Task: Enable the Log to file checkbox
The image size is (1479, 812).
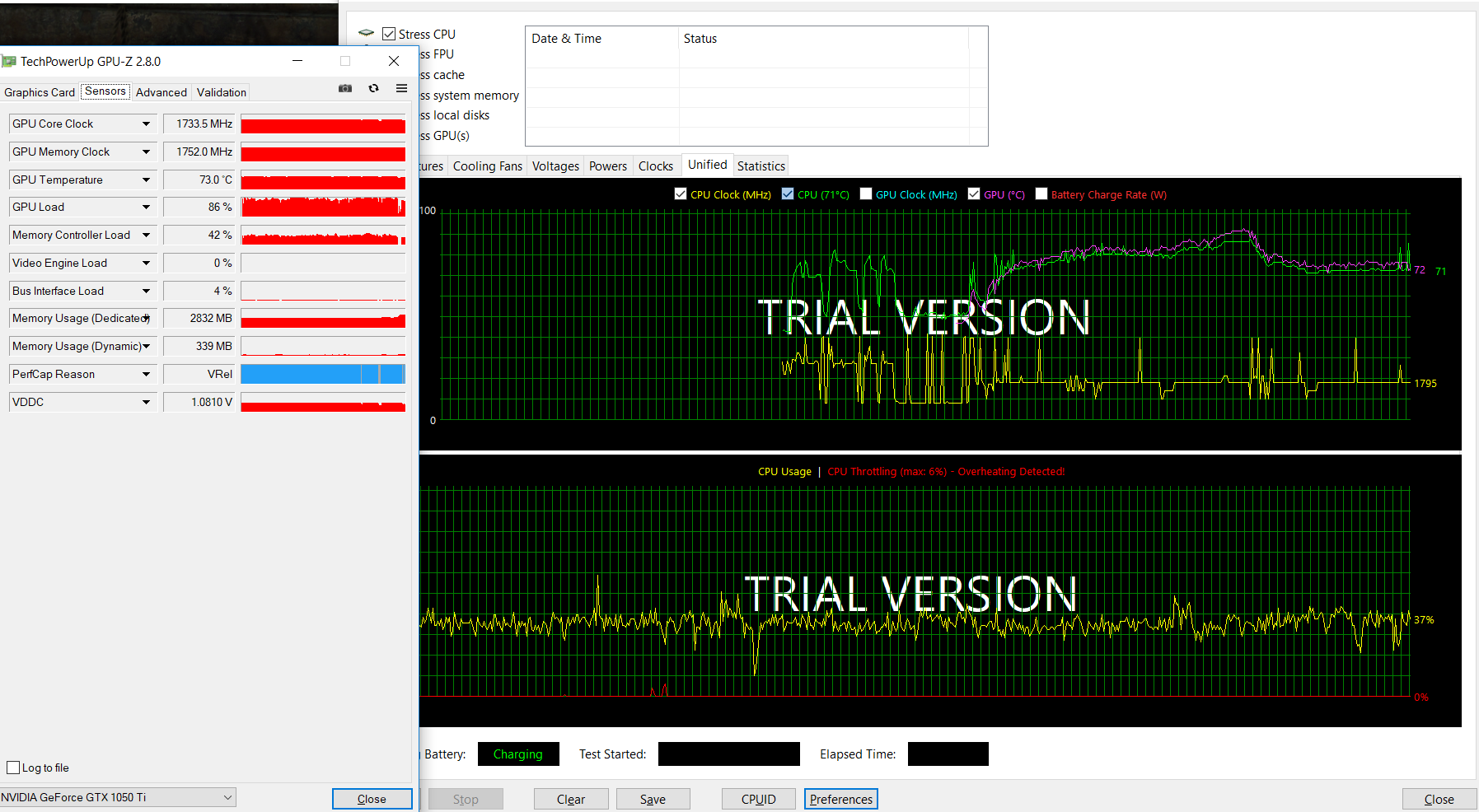Action: 13,768
